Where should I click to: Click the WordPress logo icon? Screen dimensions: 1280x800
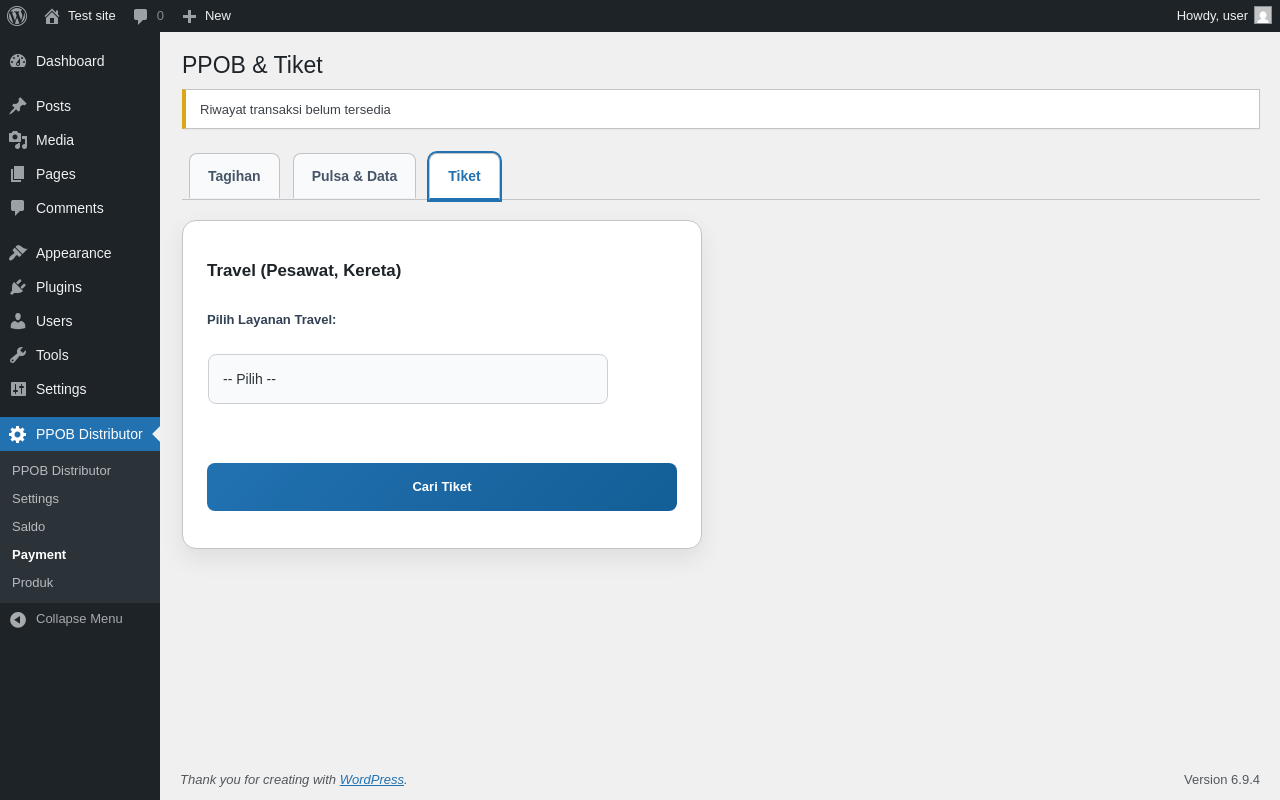pyautogui.click(x=17, y=16)
